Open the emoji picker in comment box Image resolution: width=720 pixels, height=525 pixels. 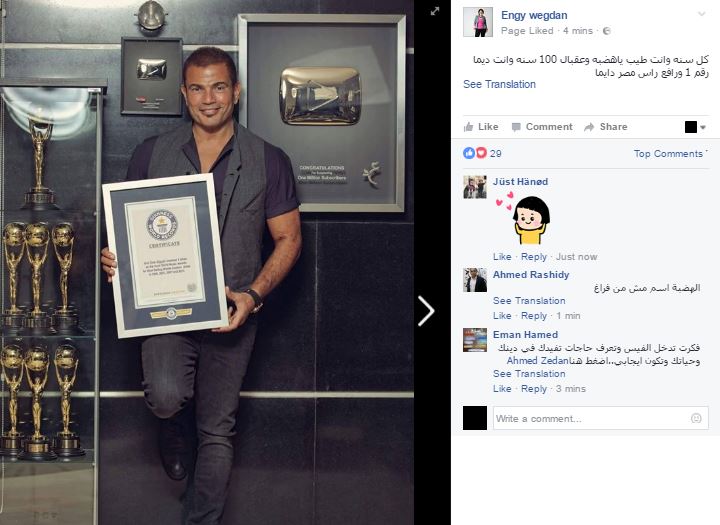(696, 418)
